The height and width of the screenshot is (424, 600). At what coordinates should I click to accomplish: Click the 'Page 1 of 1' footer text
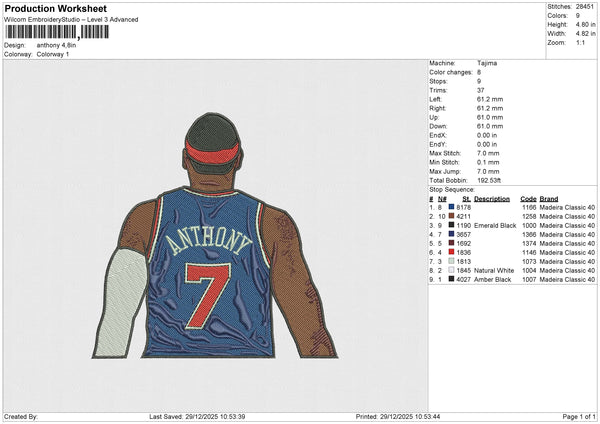(x=579, y=416)
